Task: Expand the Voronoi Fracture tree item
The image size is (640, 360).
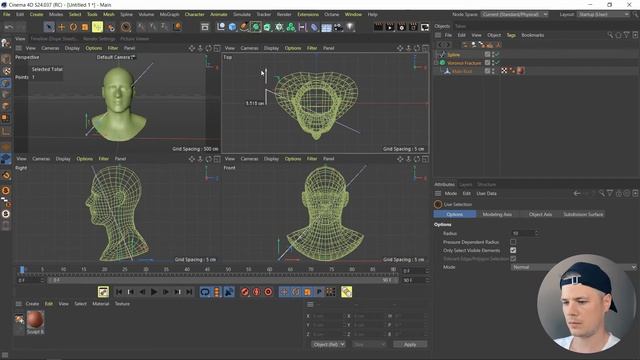Action: (436, 63)
